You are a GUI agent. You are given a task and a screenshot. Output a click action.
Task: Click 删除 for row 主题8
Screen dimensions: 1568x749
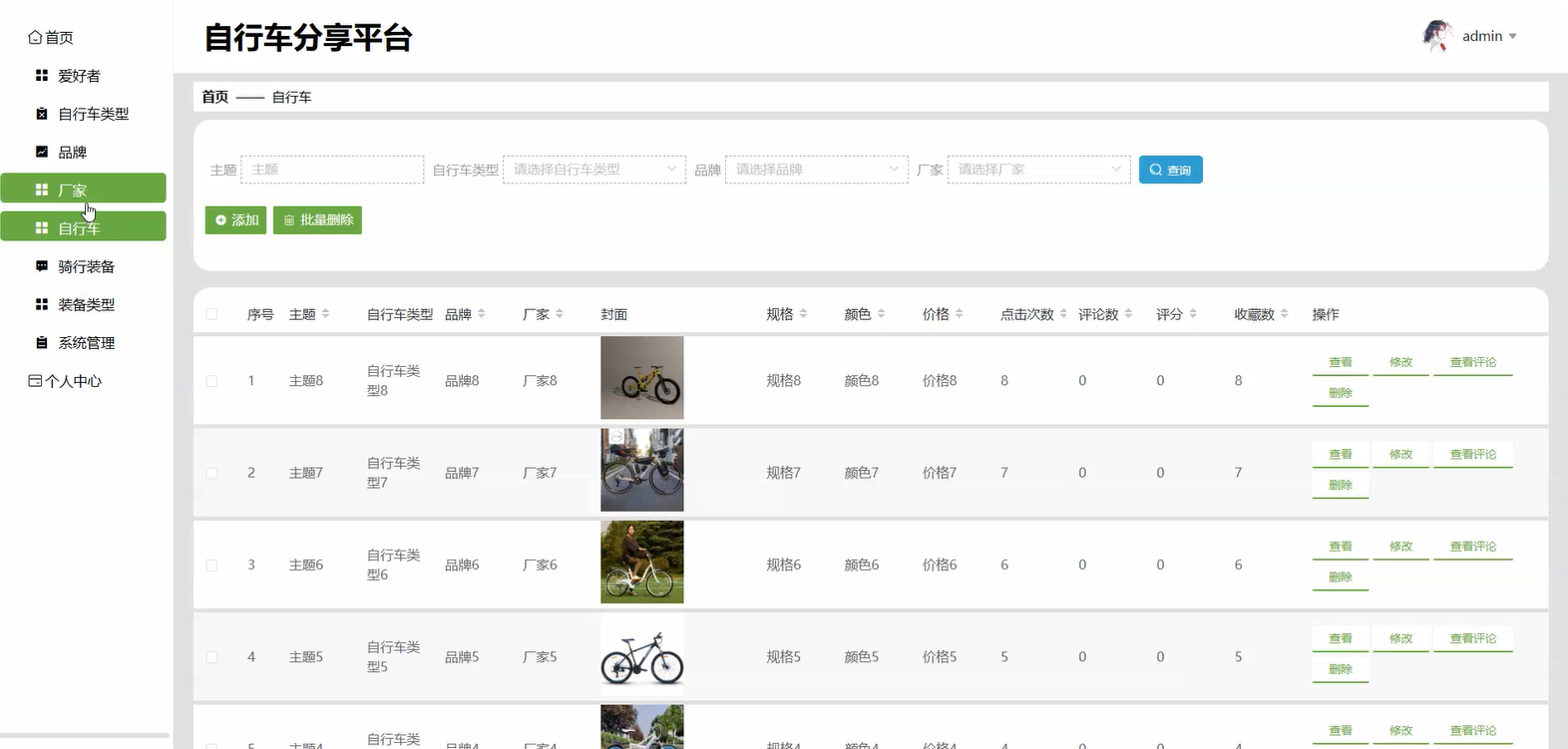coord(1341,393)
